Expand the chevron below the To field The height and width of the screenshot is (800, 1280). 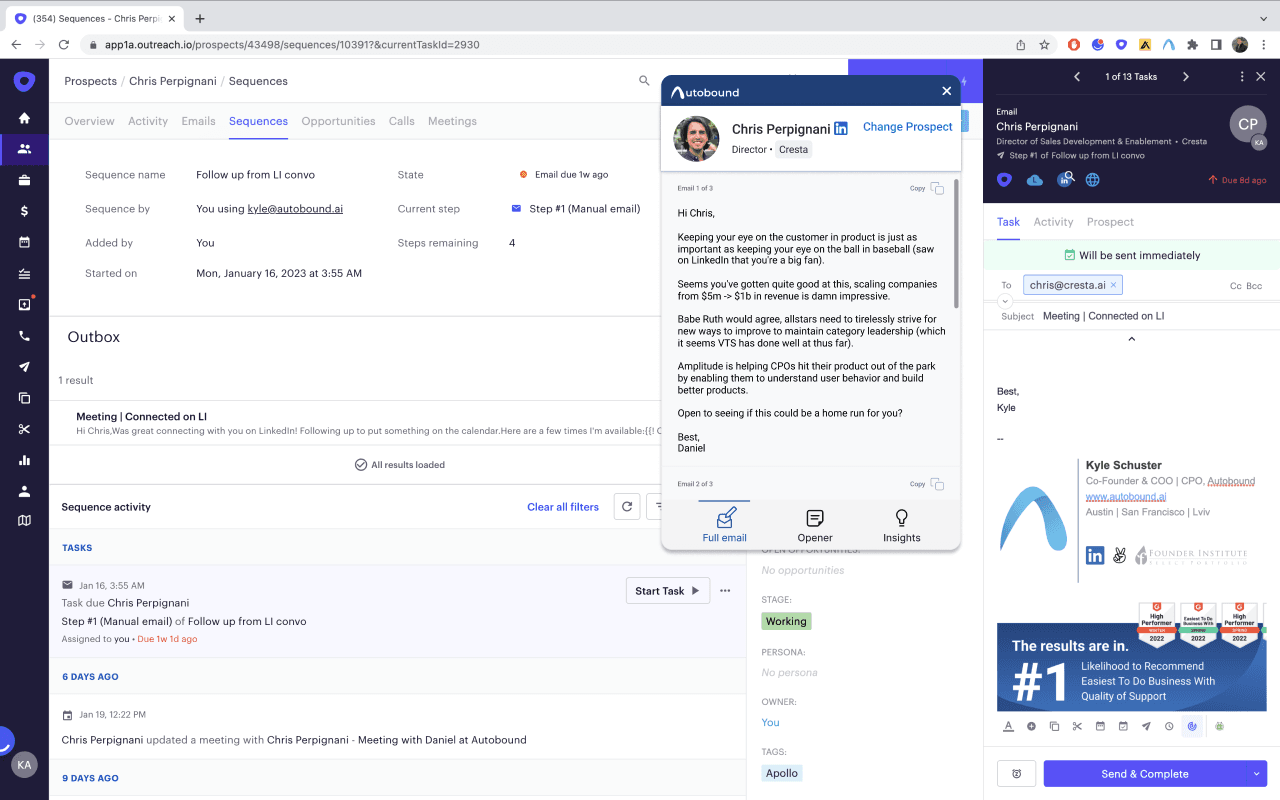tap(1005, 300)
